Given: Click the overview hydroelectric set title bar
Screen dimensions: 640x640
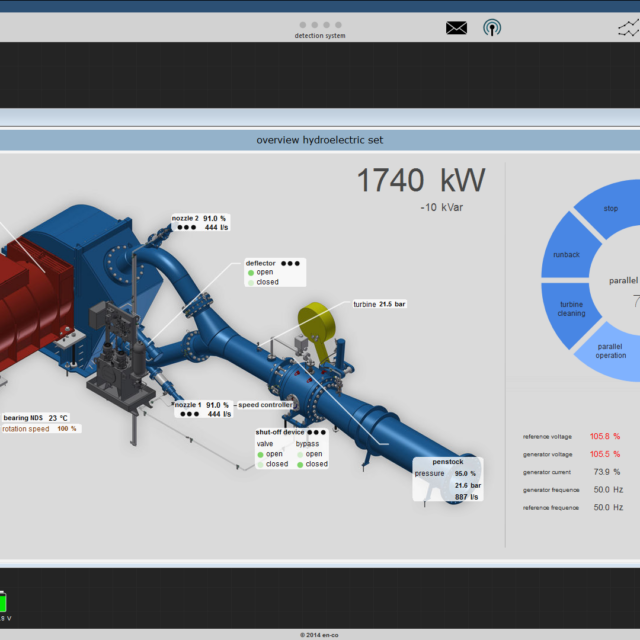Looking at the screenshot, I should coord(319,140).
